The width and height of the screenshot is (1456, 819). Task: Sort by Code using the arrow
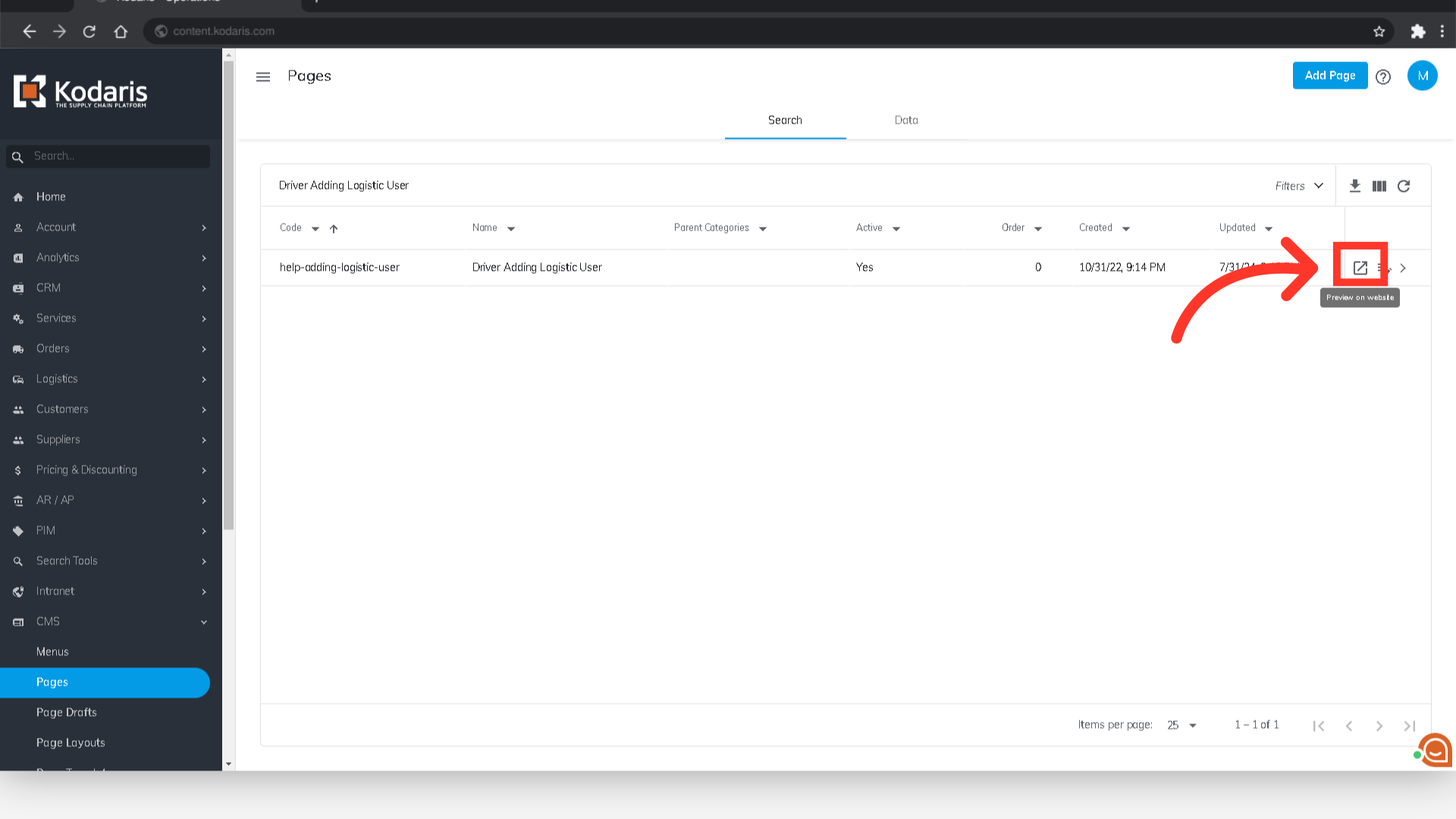pyautogui.click(x=334, y=228)
